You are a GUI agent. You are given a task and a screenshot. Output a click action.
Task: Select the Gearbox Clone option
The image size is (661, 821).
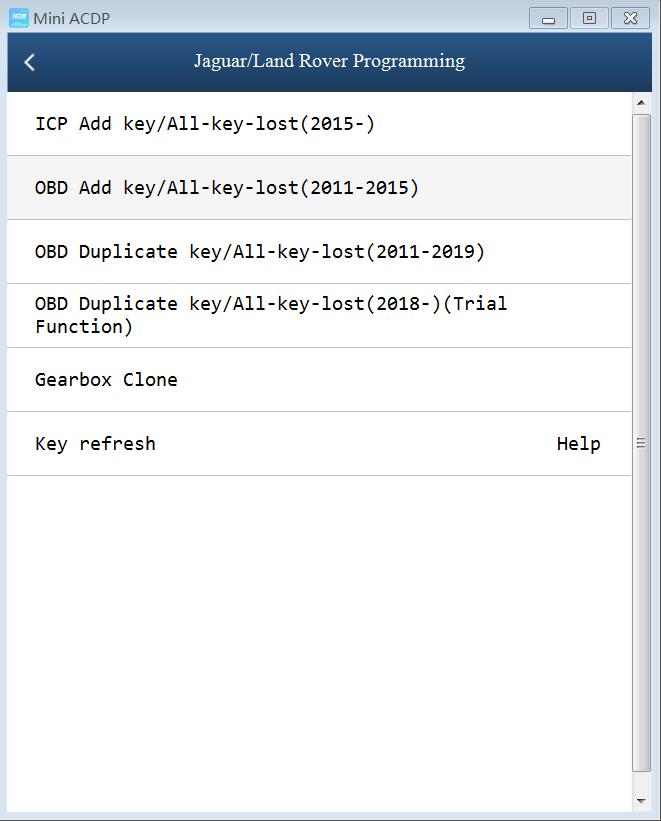319,380
